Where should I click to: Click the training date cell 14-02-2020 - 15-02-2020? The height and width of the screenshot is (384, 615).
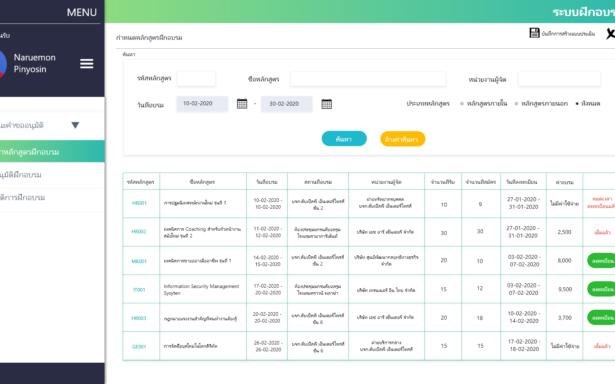pos(268,261)
